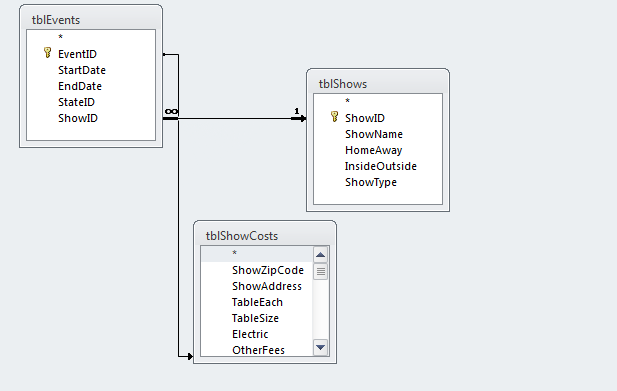This screenshot has width=617, height=391.
Task: Click the scroll up arrow in tblShowCosts
Action: [321, 255]
